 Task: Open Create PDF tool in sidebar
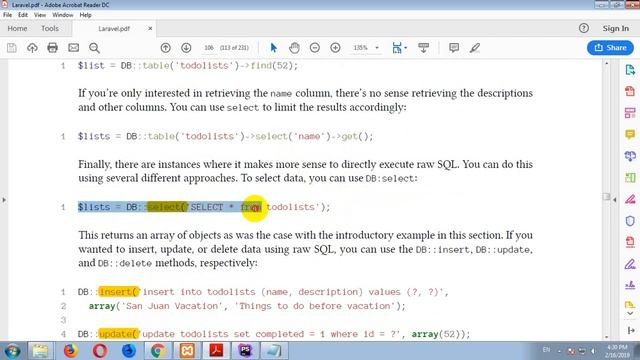click(630, 91)
